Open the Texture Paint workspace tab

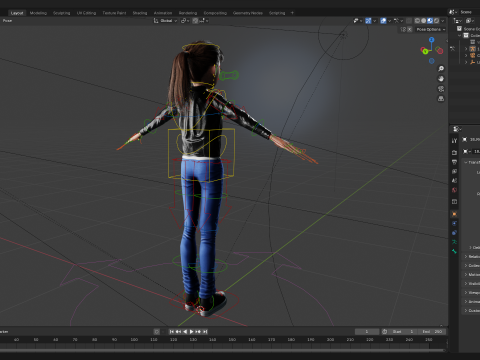pos(114,13)
